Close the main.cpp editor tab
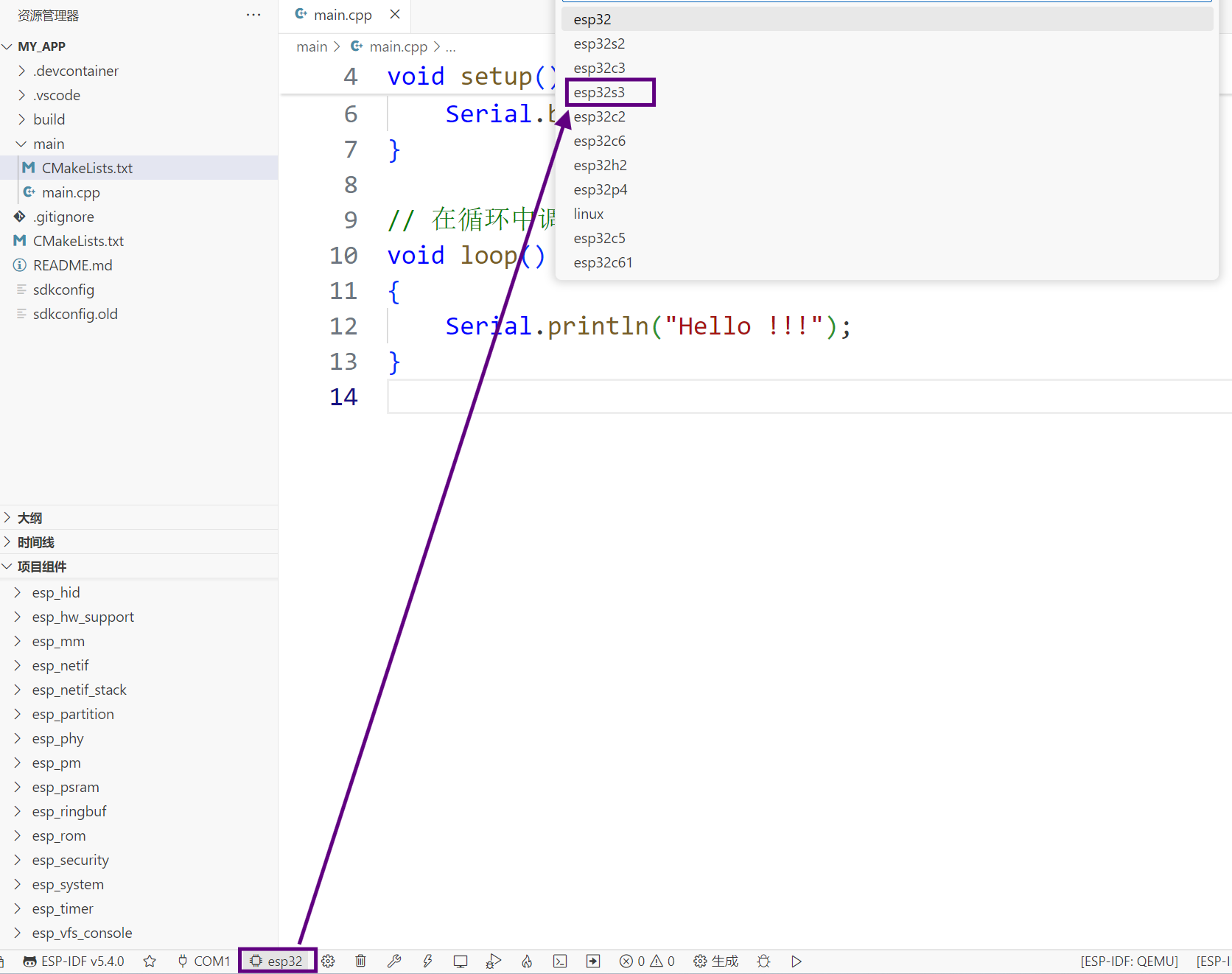 click(x=395, y=15)
